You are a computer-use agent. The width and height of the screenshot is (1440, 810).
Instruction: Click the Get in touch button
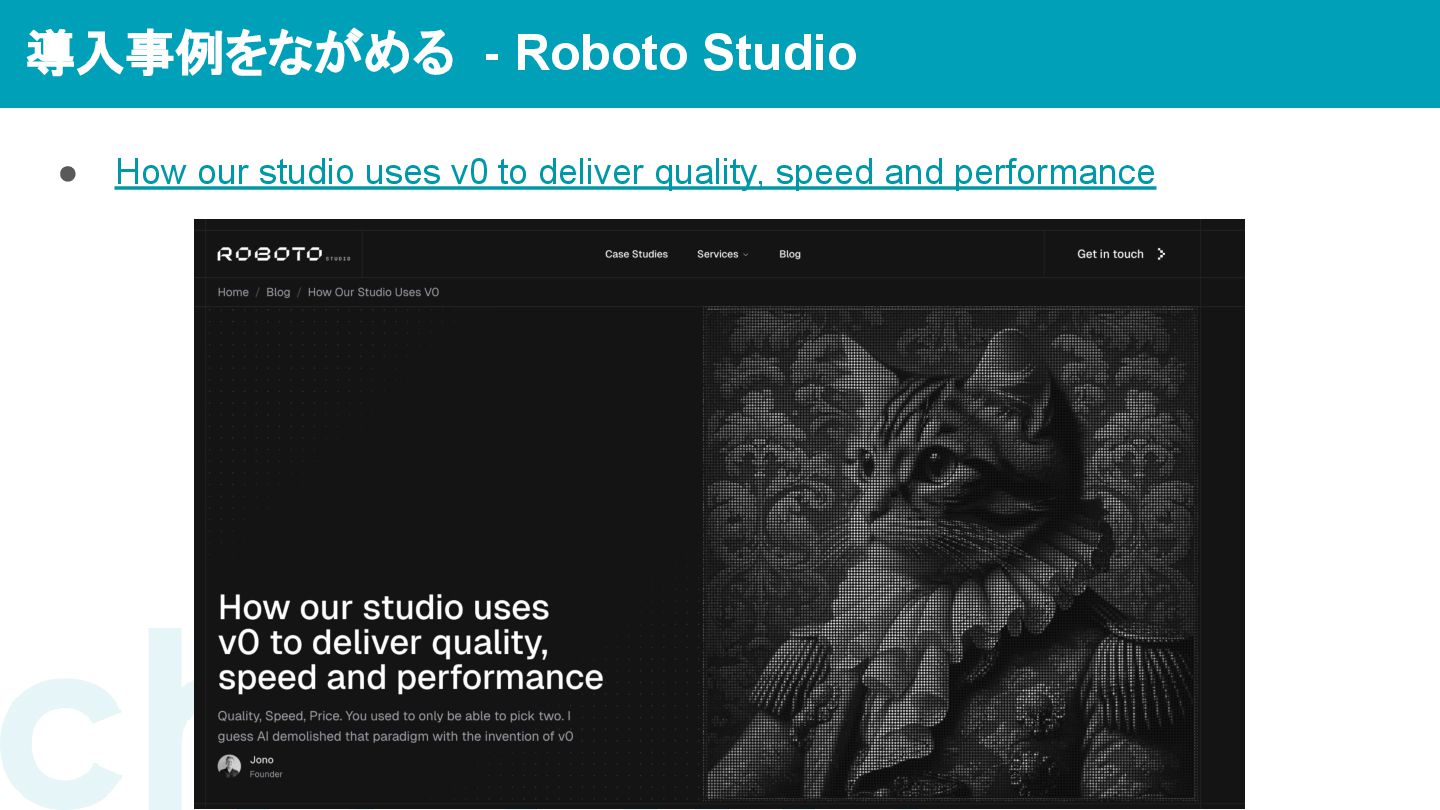tap(1121, 254)
